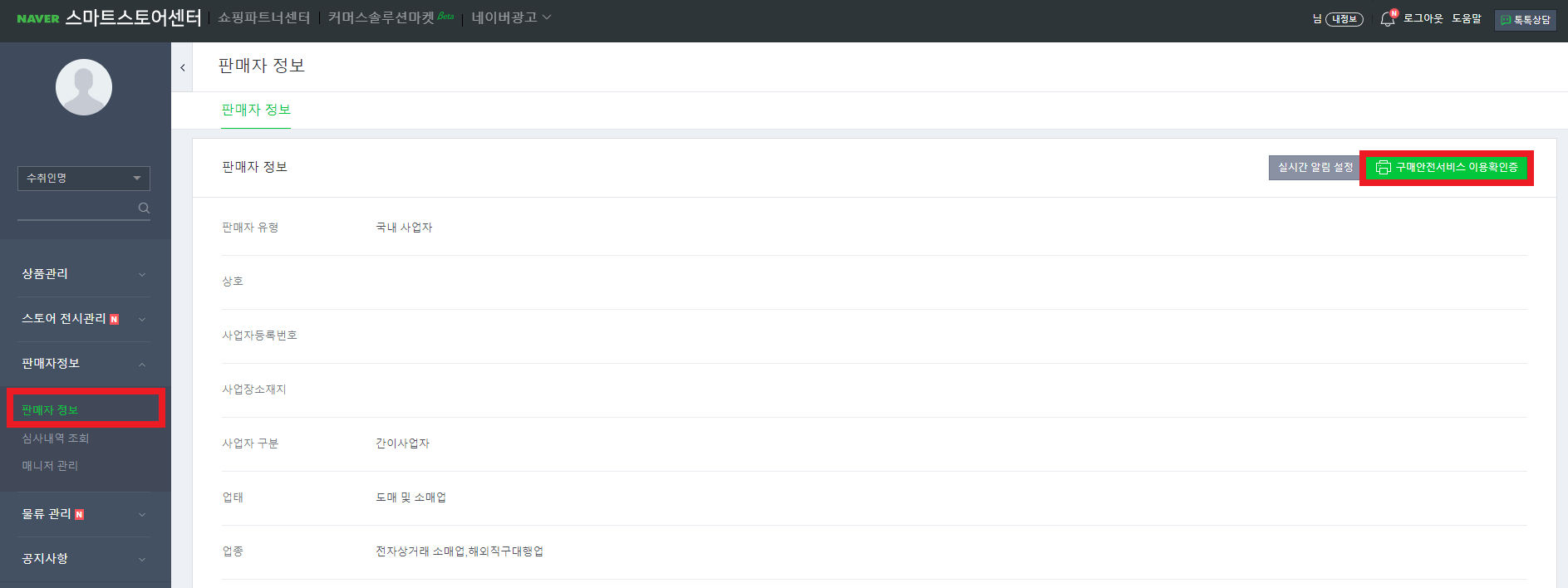Click the 사업자등록번호 label
This screenshot has height=588, width=1568.
click(x=259, y=336)
